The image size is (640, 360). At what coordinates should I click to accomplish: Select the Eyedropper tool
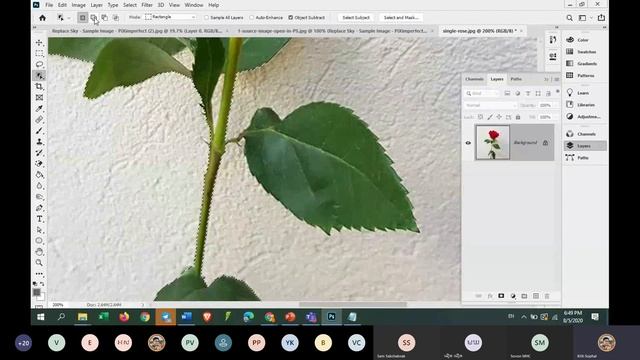pos(39,109)
